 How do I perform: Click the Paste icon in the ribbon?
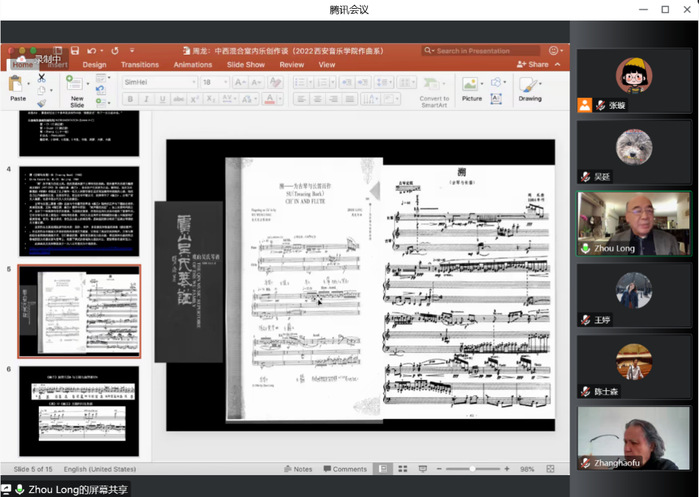click(x=18, y=87)
